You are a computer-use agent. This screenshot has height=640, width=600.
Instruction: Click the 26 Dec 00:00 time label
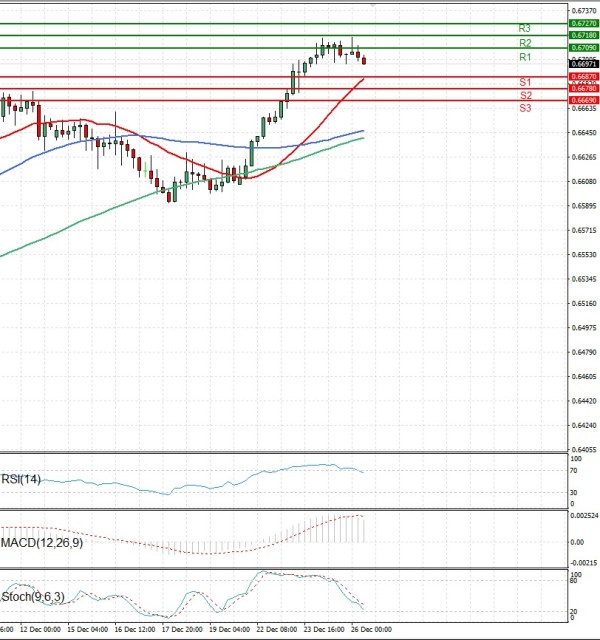pyautogui.click(x=371, y=631)
